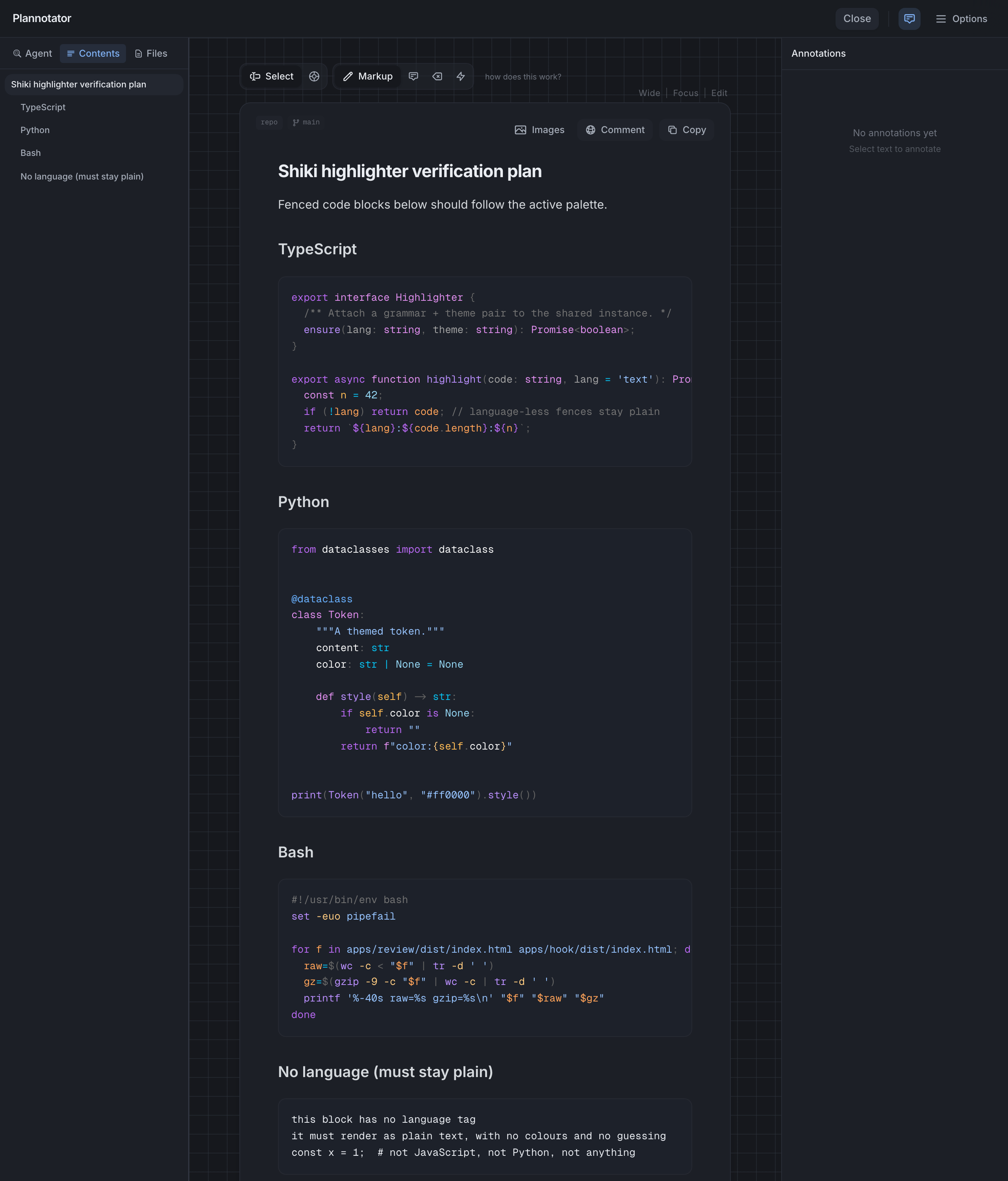The width and height of the screenshot is (1008, 1181).
Task: Click the repo badge
Action: (x=269, y=122)
